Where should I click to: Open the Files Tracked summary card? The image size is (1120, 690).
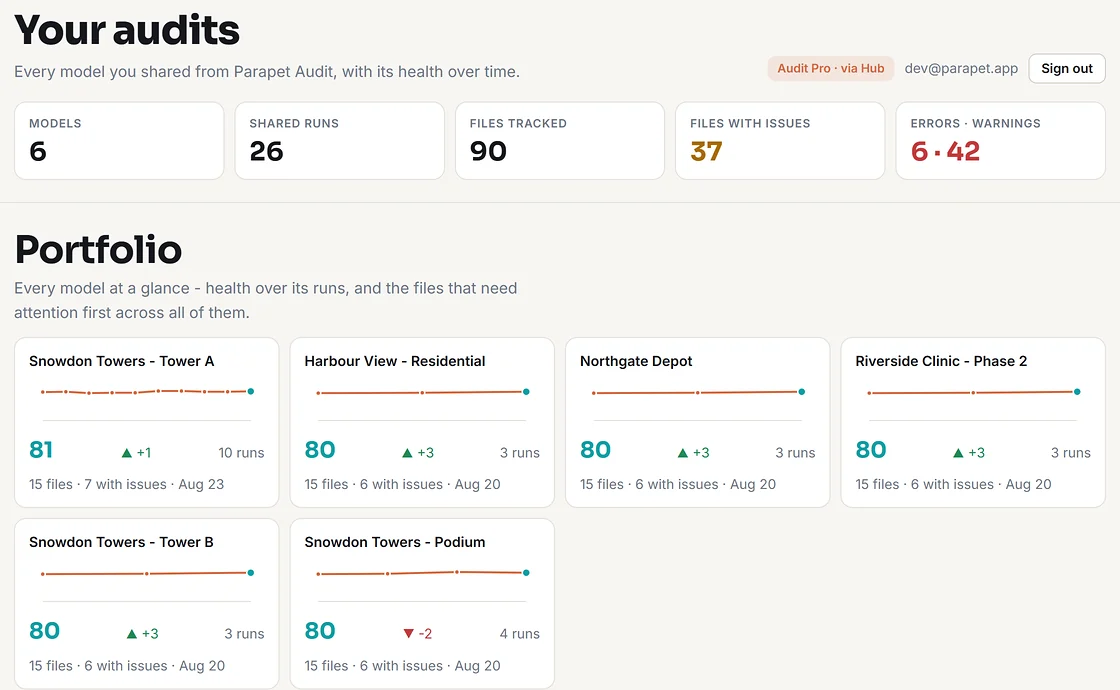(560, 141)
